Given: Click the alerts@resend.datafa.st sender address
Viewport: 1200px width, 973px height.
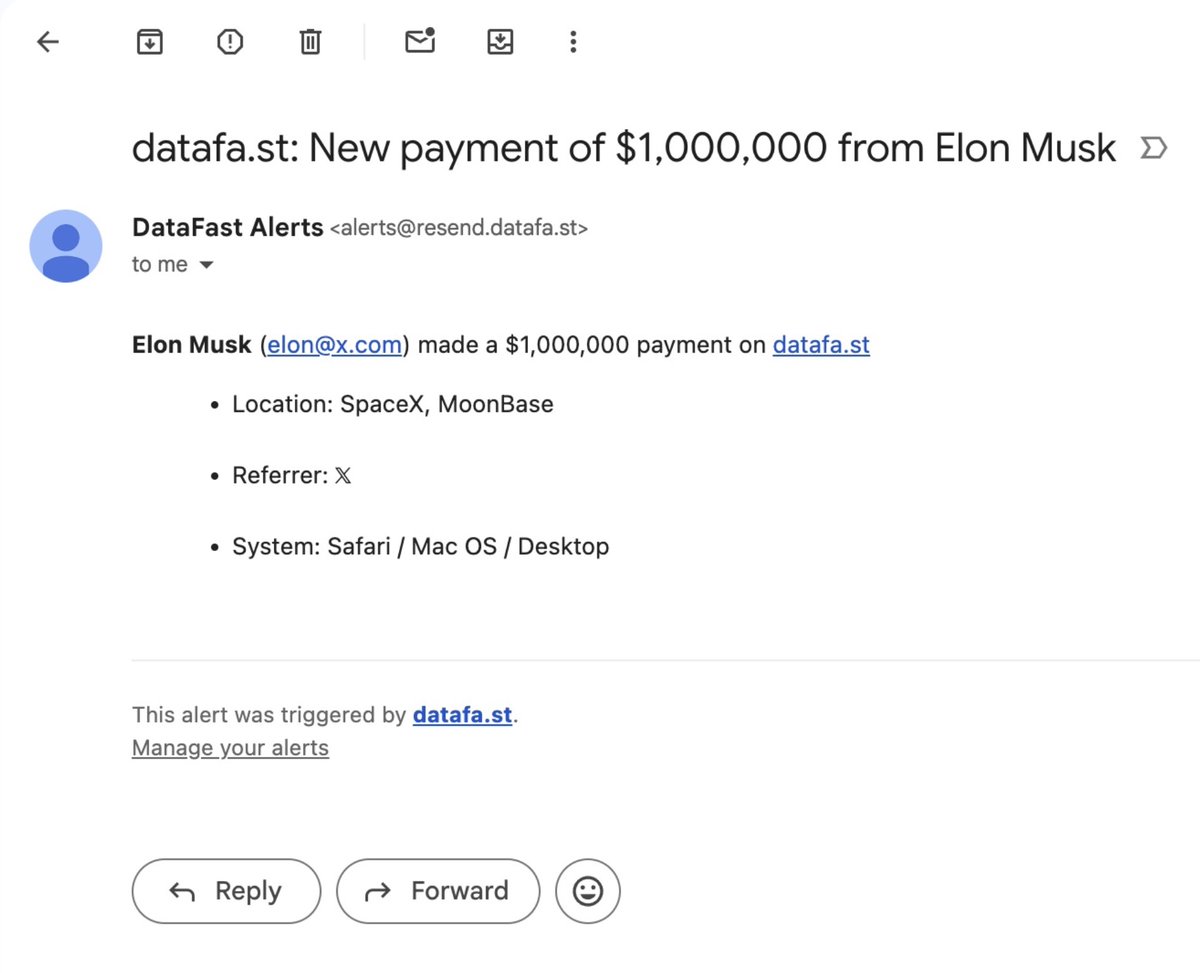Looking at the screenshot, I should (459, 229).
